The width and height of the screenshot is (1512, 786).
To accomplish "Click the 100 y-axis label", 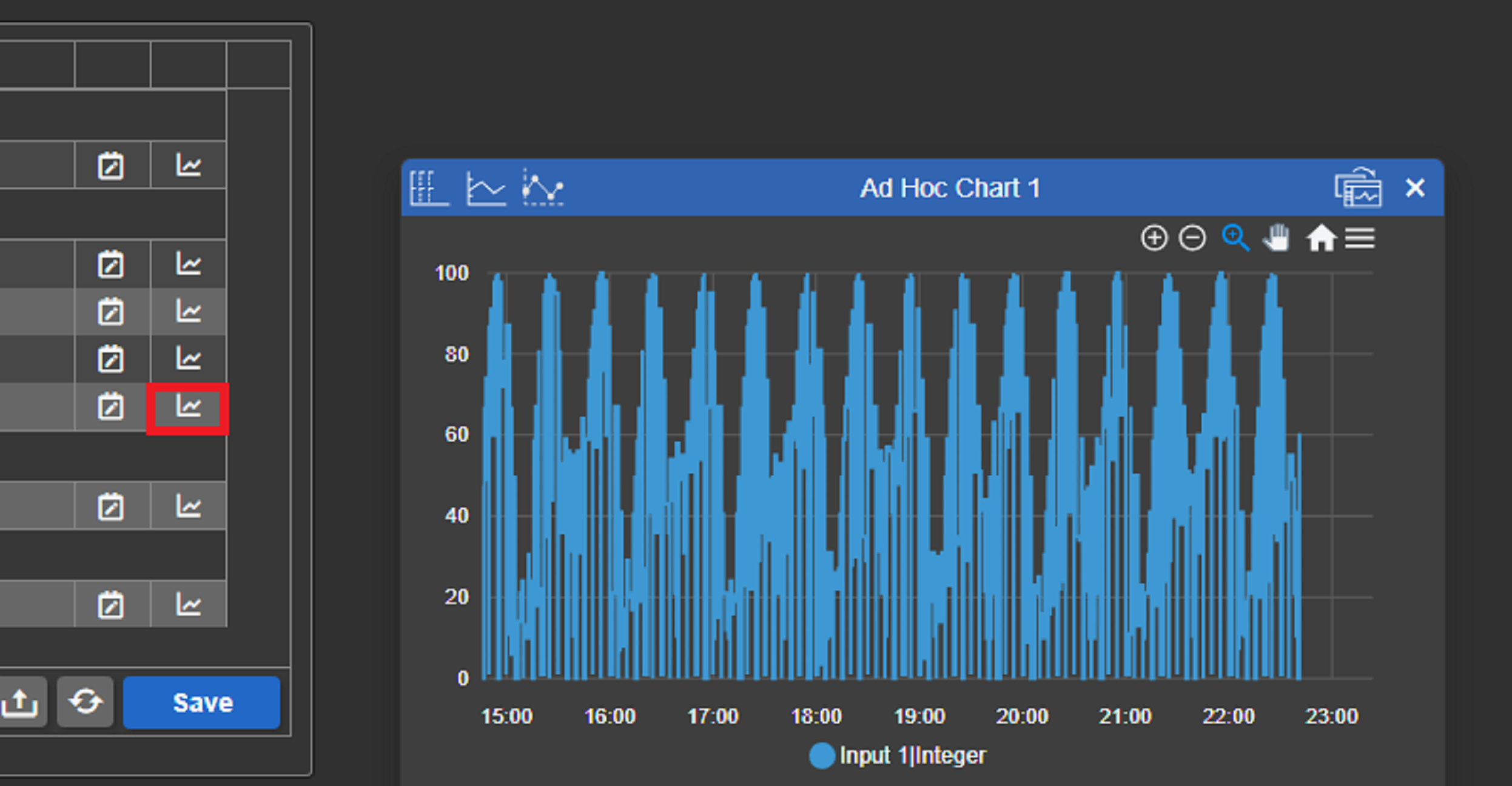I will click(x=452, y=273).
